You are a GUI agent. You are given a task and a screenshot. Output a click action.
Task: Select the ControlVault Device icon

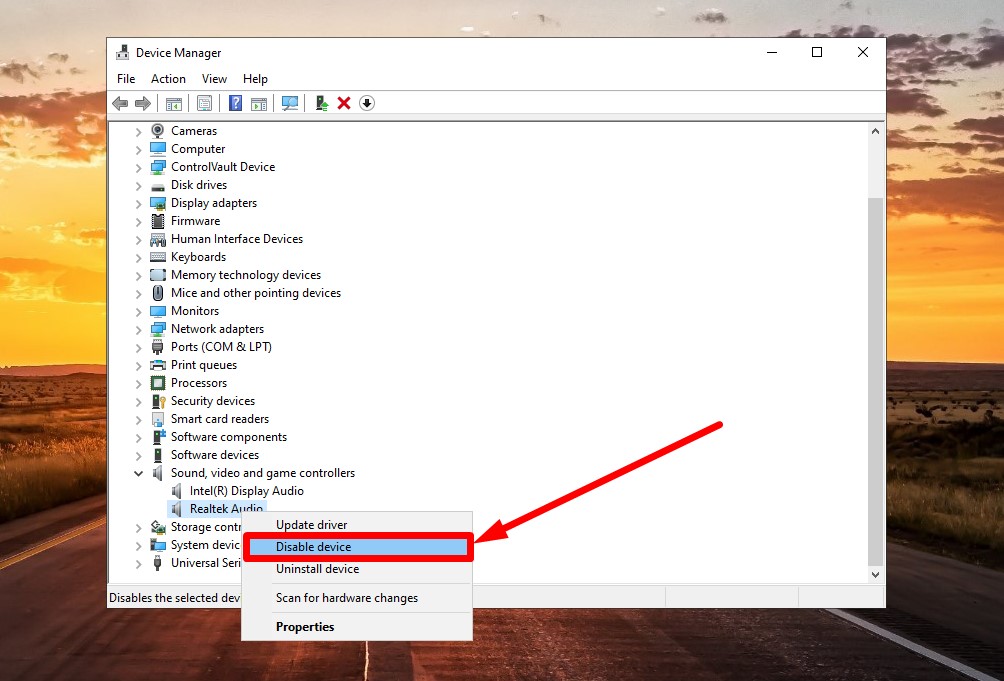[x=158, y=167]
